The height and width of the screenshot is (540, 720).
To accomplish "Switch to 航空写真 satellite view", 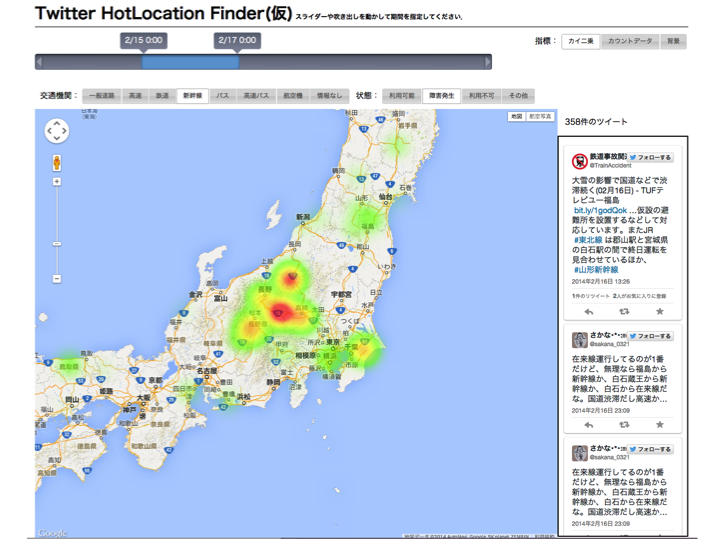I will point(540,117).
